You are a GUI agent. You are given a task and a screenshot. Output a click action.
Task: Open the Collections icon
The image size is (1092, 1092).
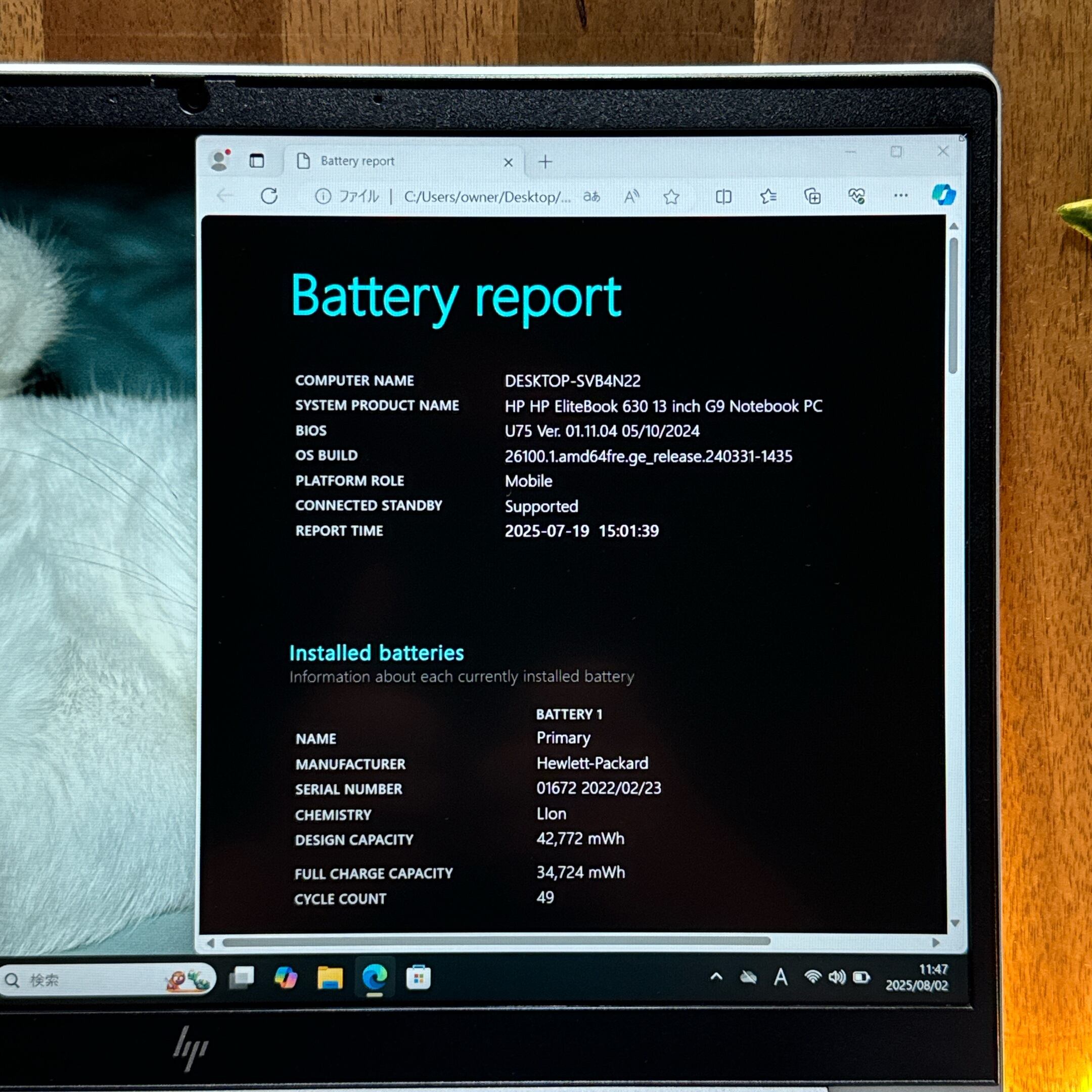pos(812,197)
